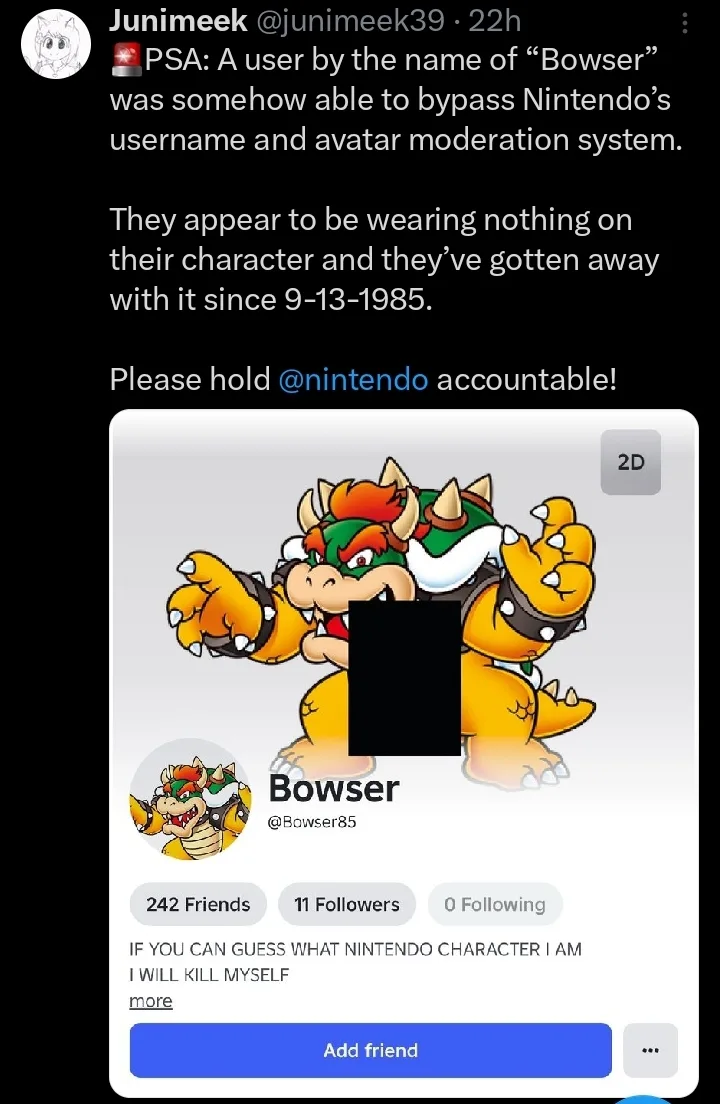The image size is (720, 1104).
Task: Click the @Bowser85 username text
Action: [x=312, y=822]
